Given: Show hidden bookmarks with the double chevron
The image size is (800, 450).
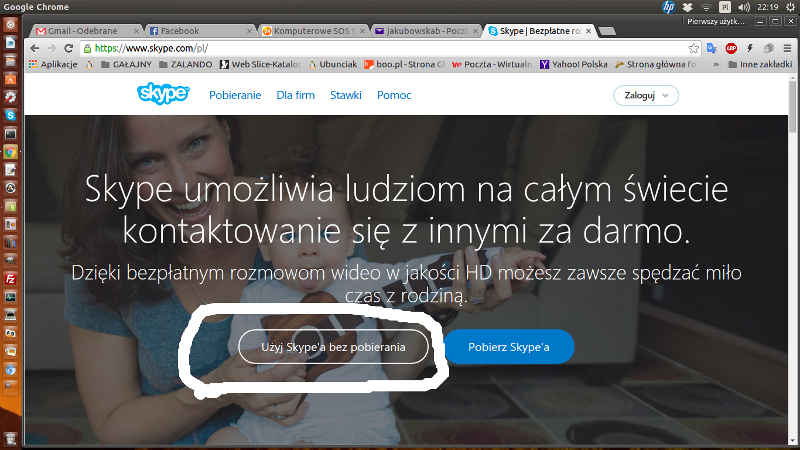Looking at the screenshot, I should pyautogui.click(x=716, y=64).
